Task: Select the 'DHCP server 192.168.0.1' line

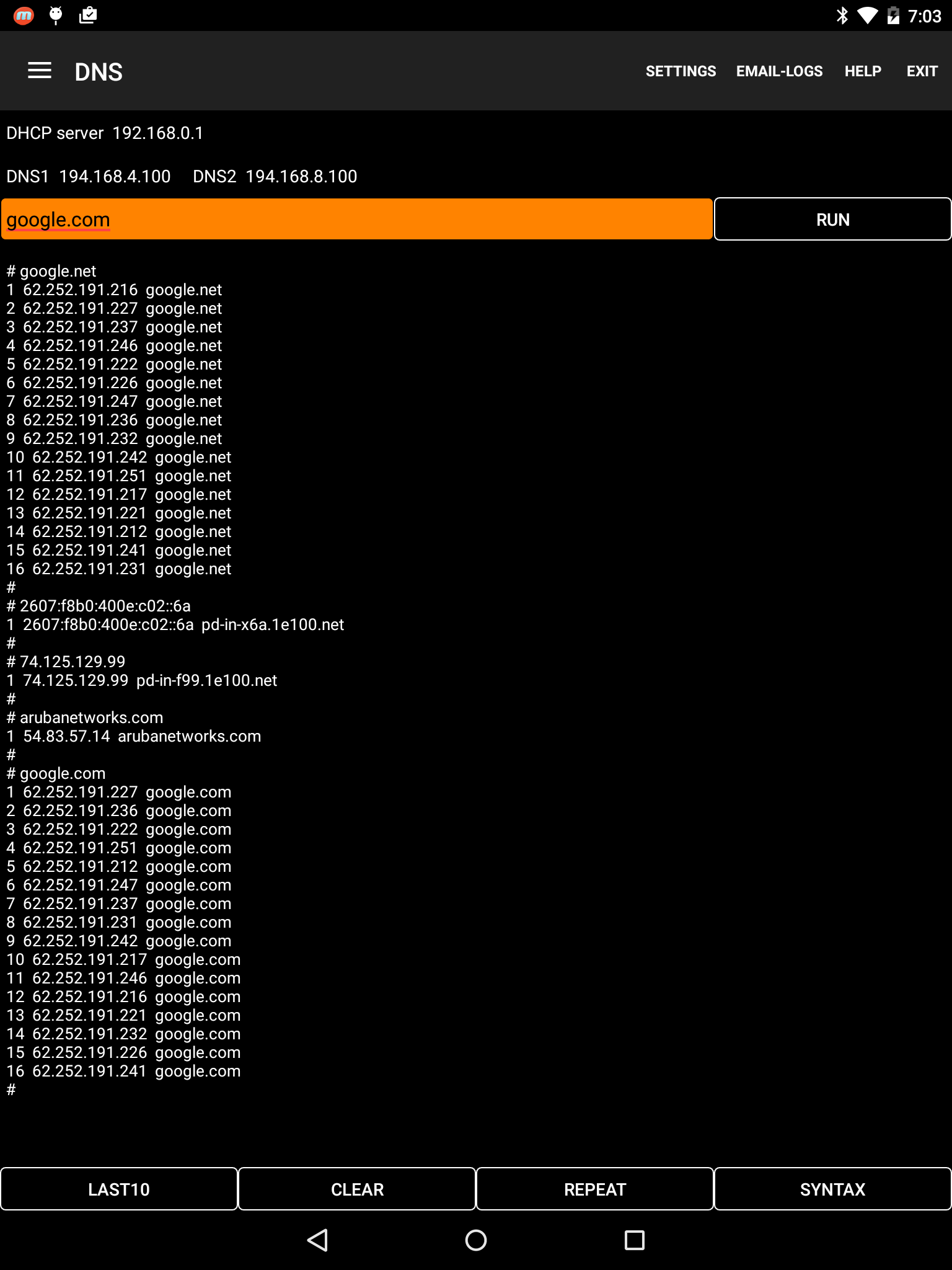Action: [105, 133]
